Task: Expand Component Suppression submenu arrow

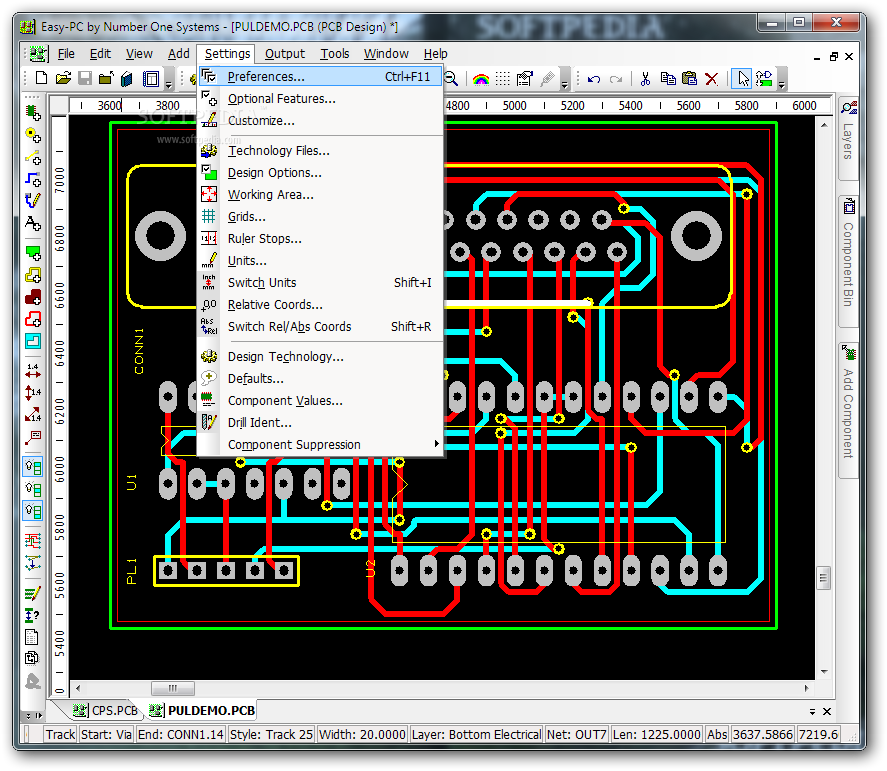Action: [x=436, y=444]
